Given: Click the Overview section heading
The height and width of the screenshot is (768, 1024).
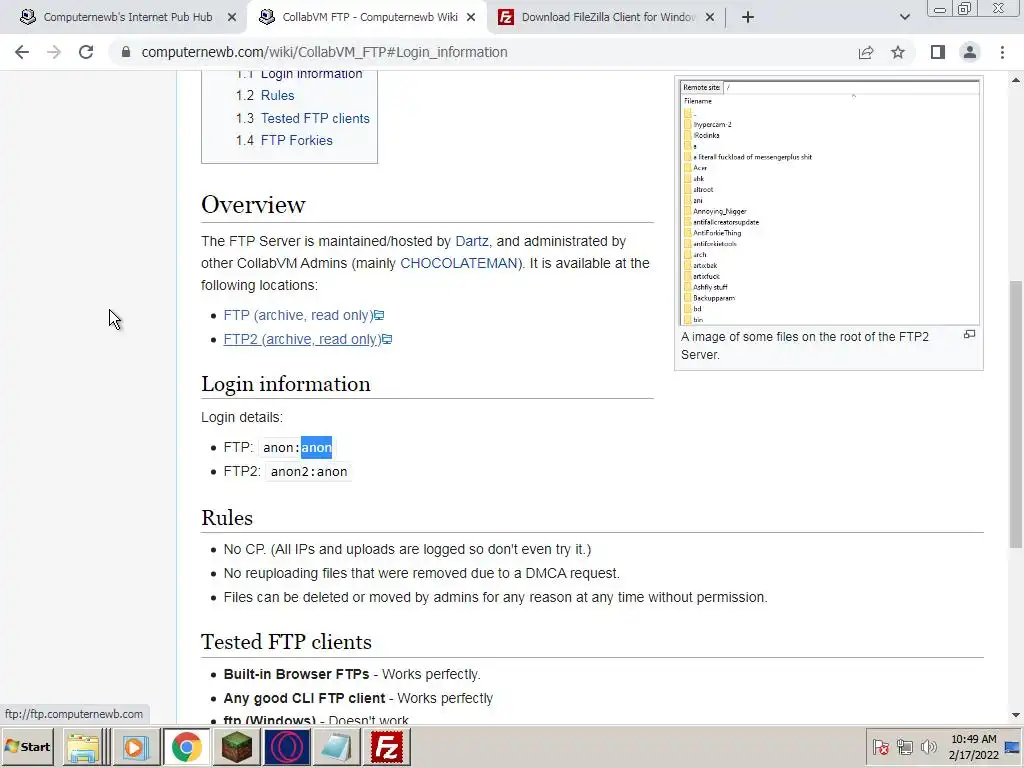Looking at the screenshot, I should coord(253,204).
